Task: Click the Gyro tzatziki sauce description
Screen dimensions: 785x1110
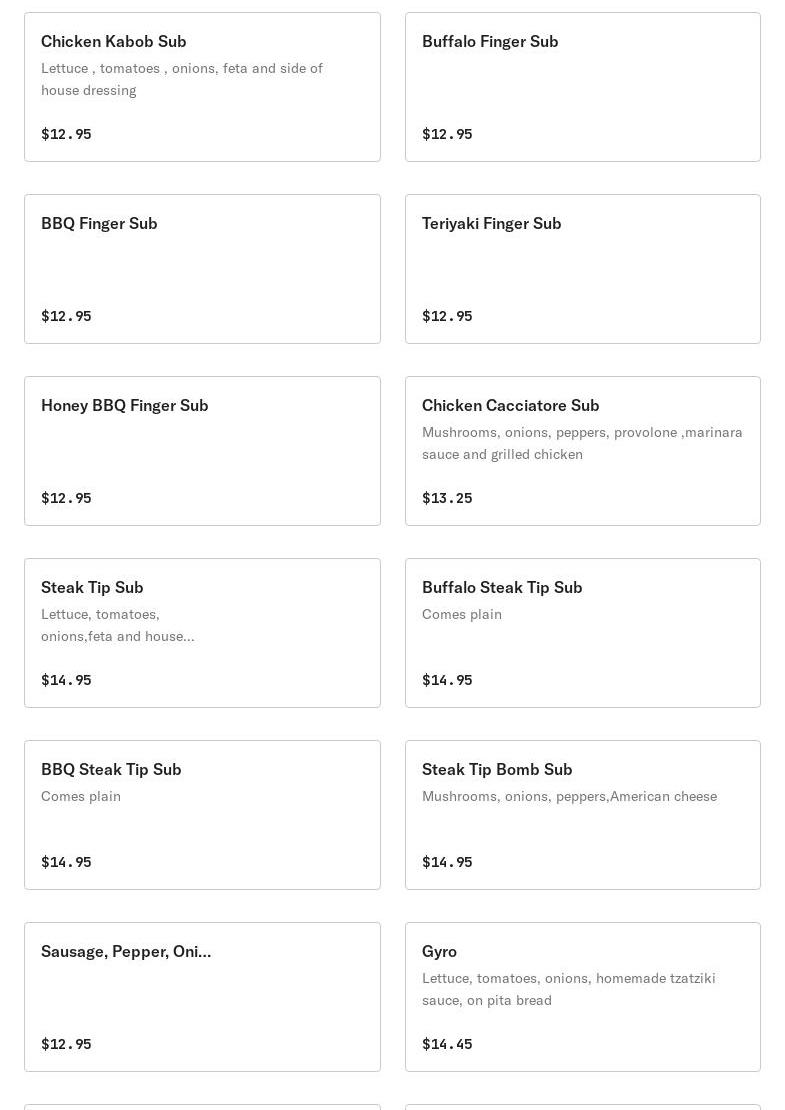Action: coord(568,989)
